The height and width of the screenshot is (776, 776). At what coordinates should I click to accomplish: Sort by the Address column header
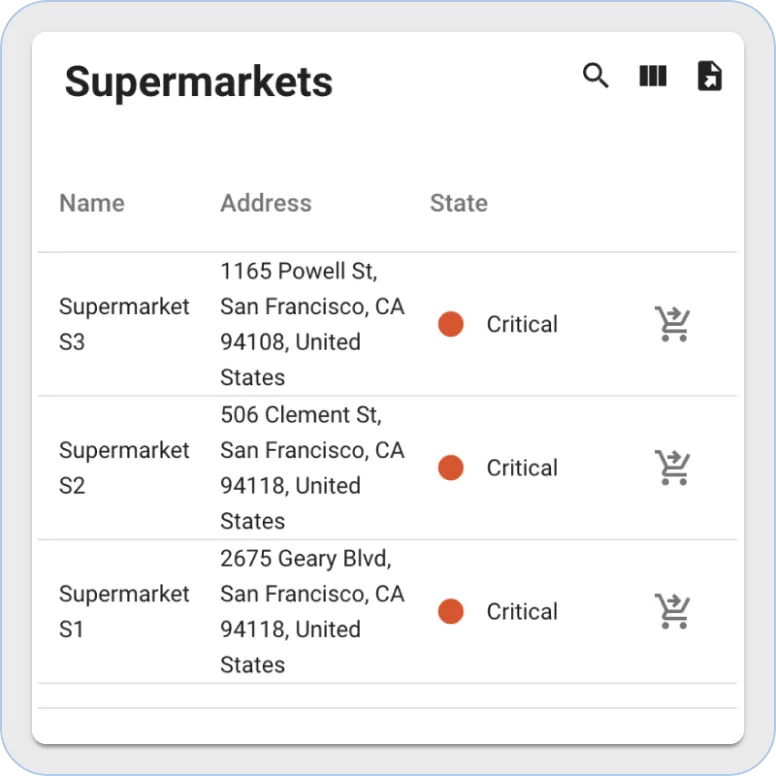coord(266,203)
